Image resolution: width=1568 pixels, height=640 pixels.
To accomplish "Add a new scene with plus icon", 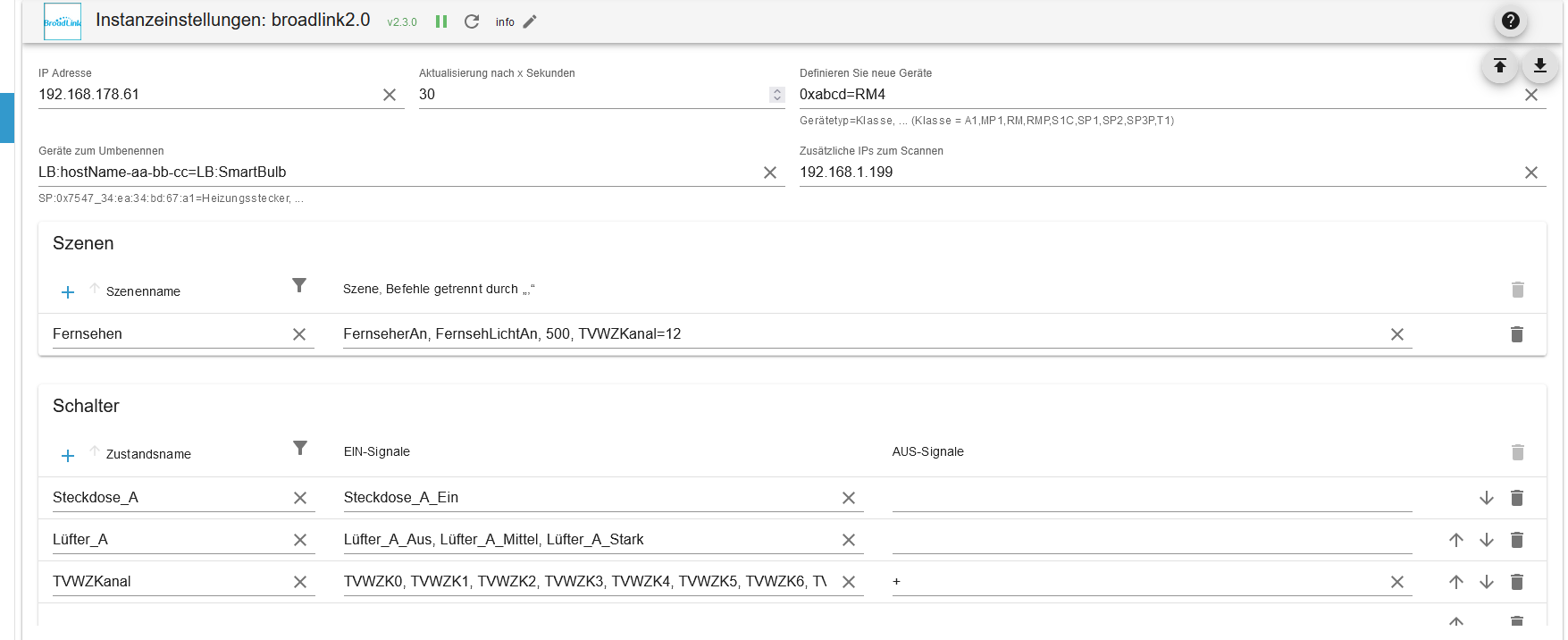I will coord(68,292).
